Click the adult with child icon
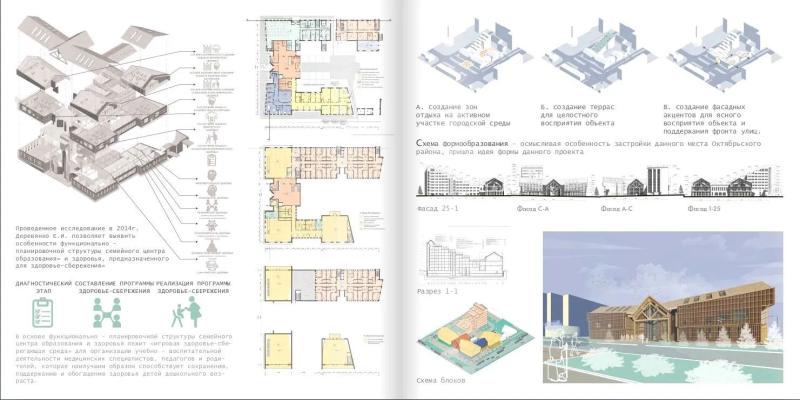Image resolution: width=800 pixels, height=400 pixels. (x=186, y=312)
